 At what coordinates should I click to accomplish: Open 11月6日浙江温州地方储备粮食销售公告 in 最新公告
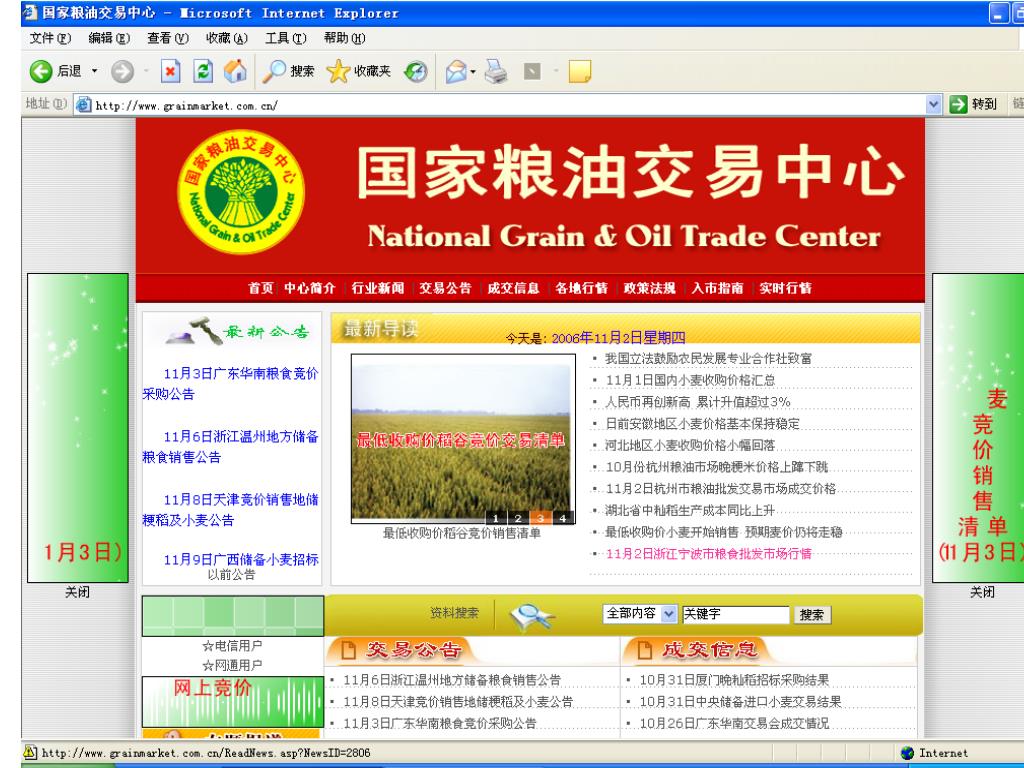click(231, 447)
